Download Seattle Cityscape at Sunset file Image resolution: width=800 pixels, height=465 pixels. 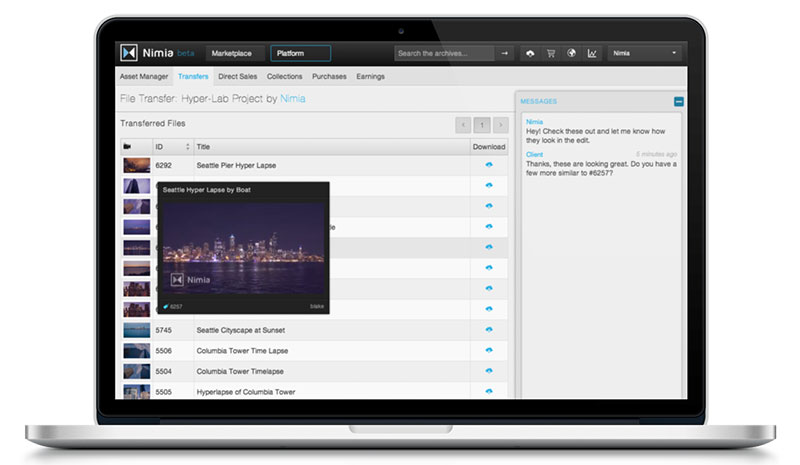pos(489,330)
